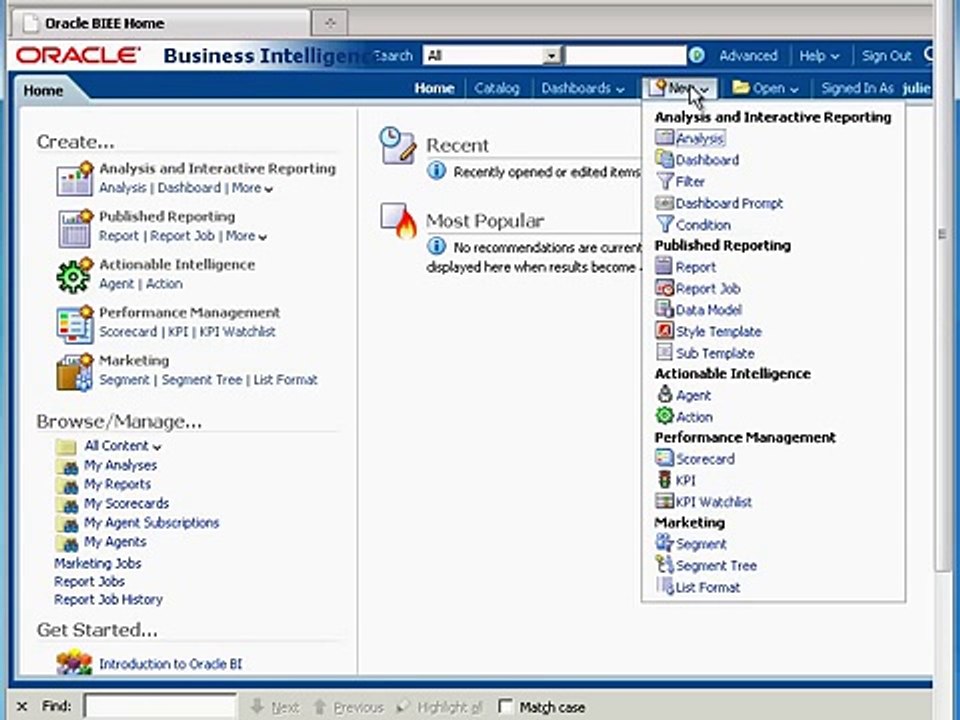Click the Scorecard icon in New menu
This screenshot has height=720, width=960.
click(x=664, y=457)
